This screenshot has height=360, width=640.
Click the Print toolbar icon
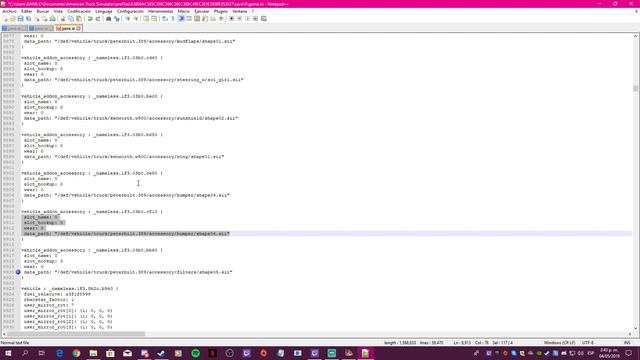[x=53, y=19]
